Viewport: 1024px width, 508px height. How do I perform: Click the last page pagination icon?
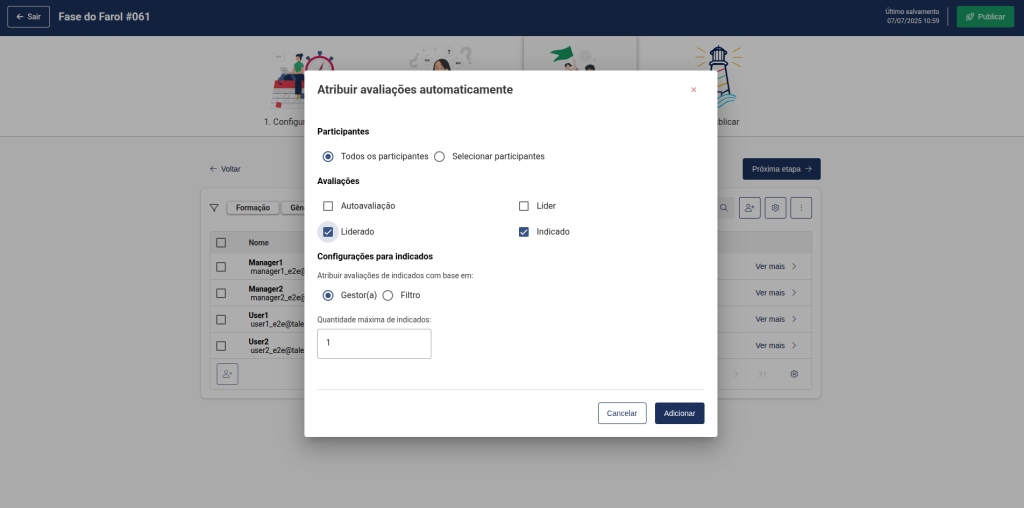coord(762,374)
